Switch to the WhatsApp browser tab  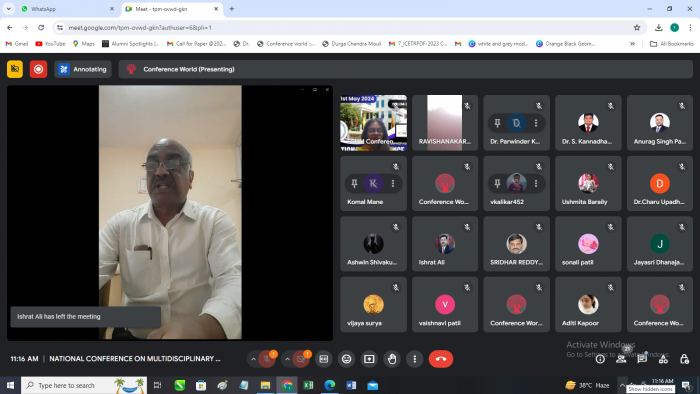pyautogui.click(x=67, y=9)
